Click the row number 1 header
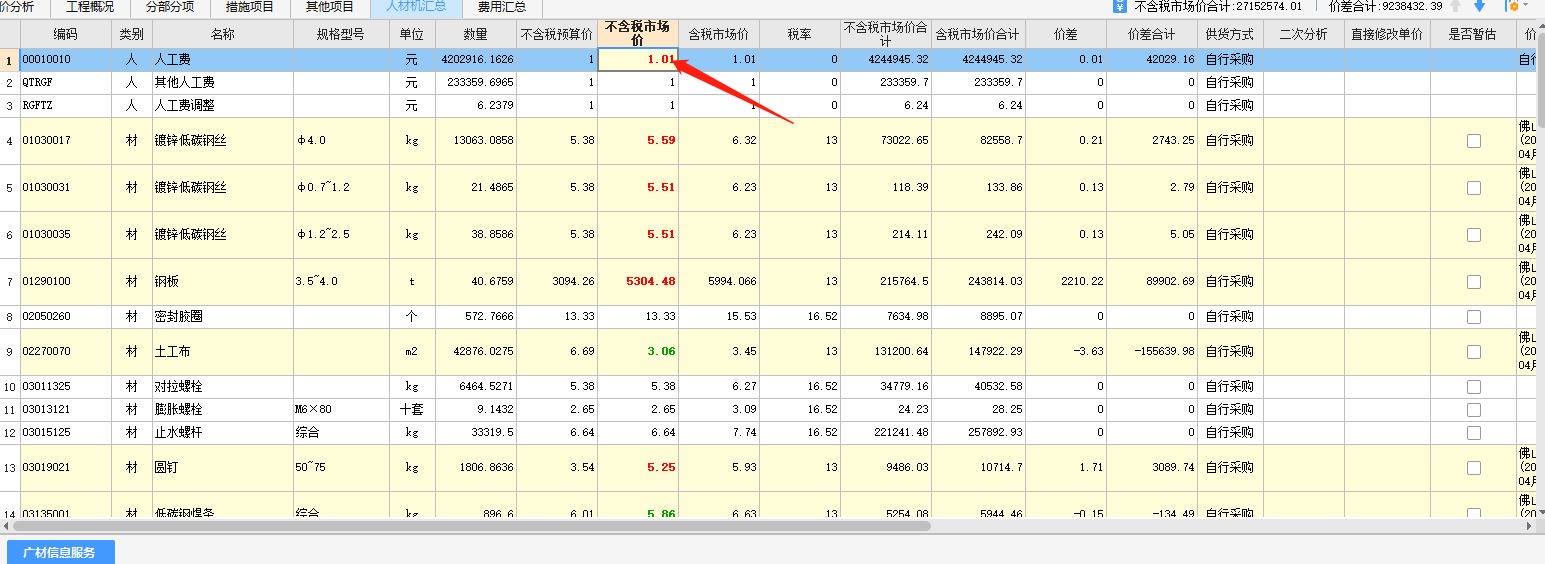Viewport: 1545px width, 564px height. tap(10, 59)
